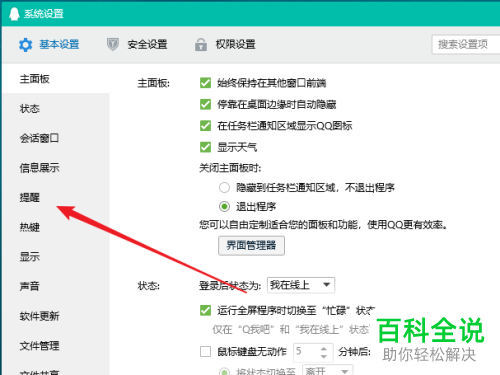The image size is (500, 375).
Task: Decrease the idle minutes with down arrow
Action: 324,356
